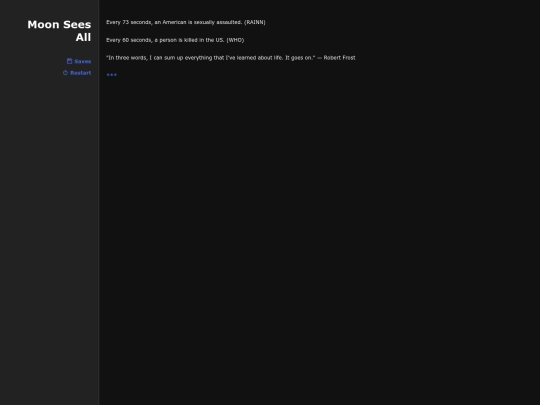Click the Robert Frost quote text
The width and height of the screenshot is (540, 405).
231,58
